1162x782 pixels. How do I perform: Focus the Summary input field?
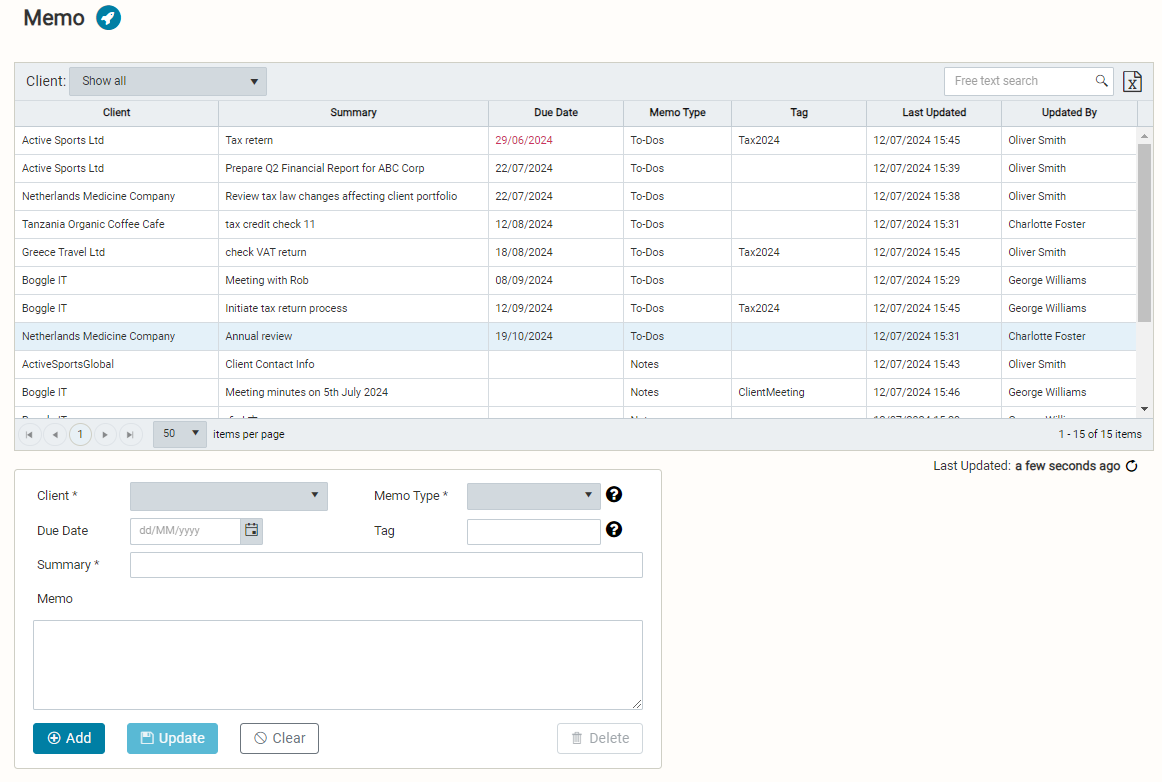click(x=386, y=565)
